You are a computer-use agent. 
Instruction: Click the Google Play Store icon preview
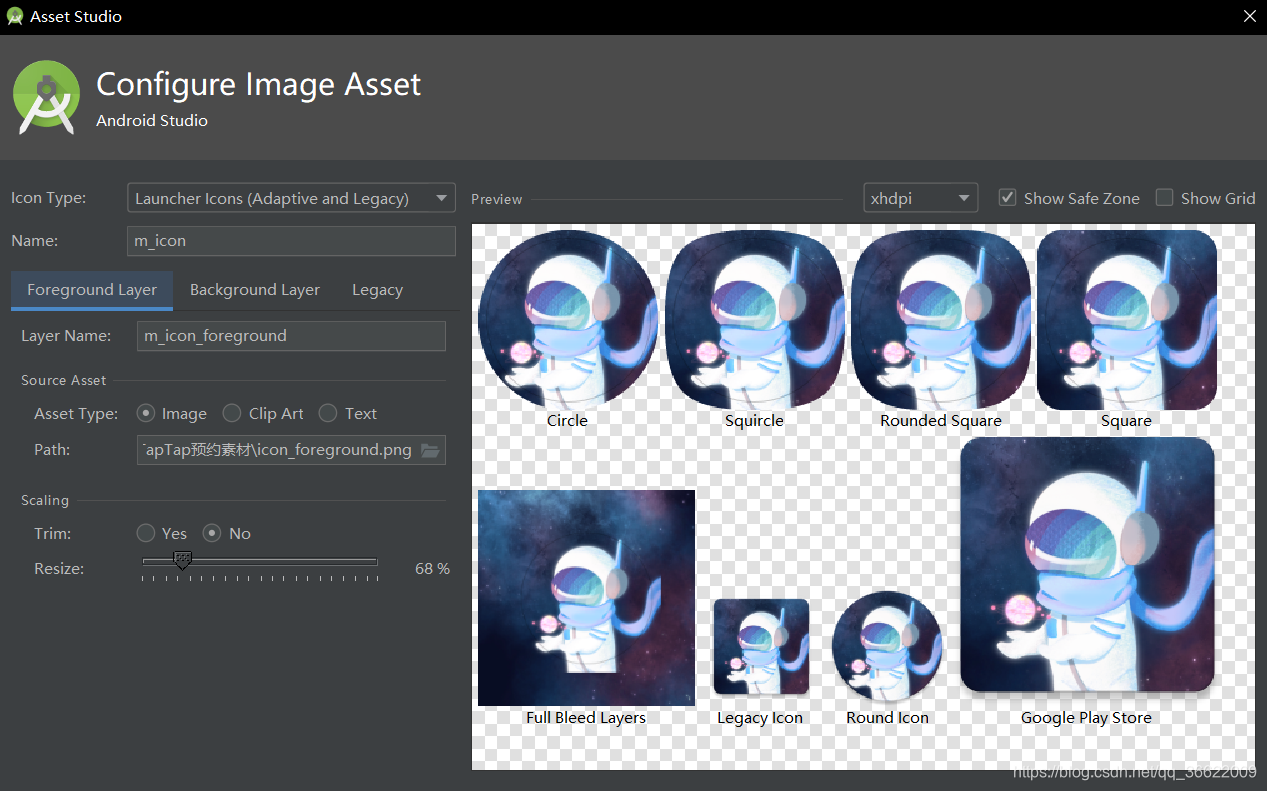coord(1087,565)
